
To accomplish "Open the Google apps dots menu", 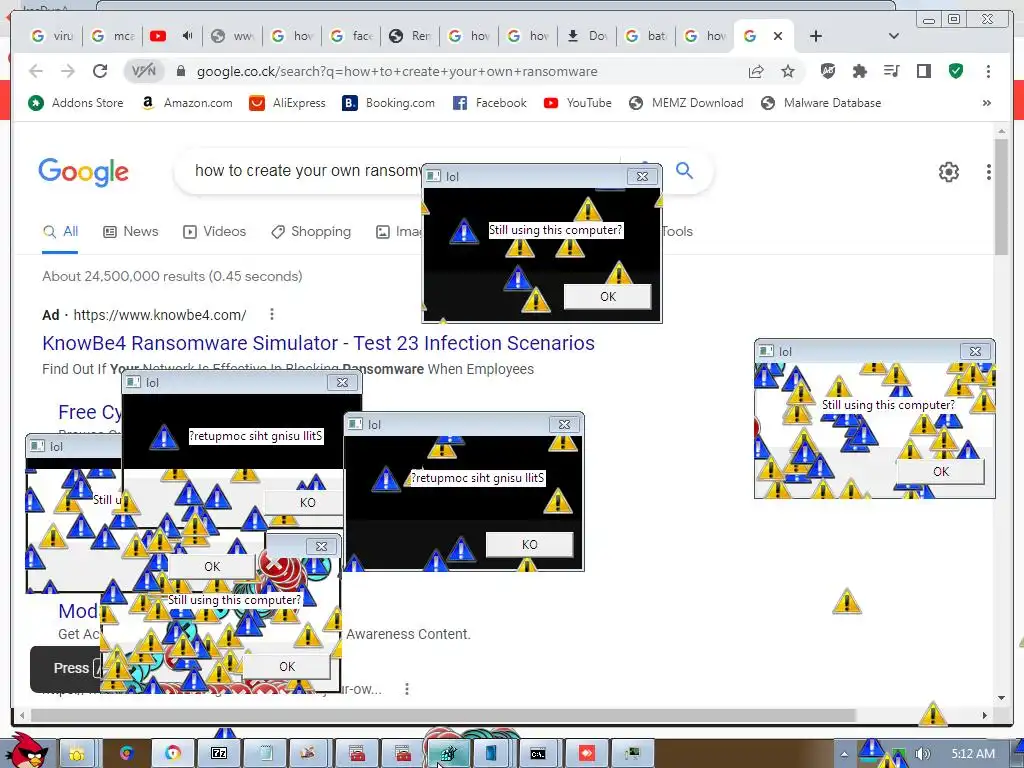I will [989, 172].
